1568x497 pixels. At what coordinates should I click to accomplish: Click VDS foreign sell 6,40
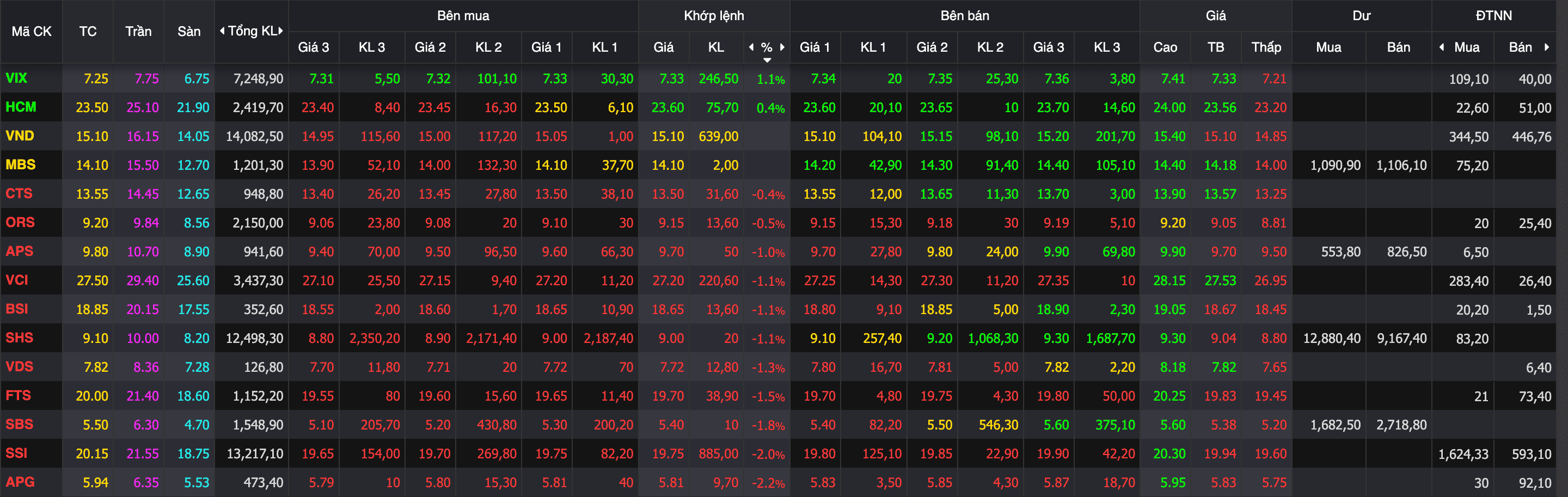[1539, 367]
